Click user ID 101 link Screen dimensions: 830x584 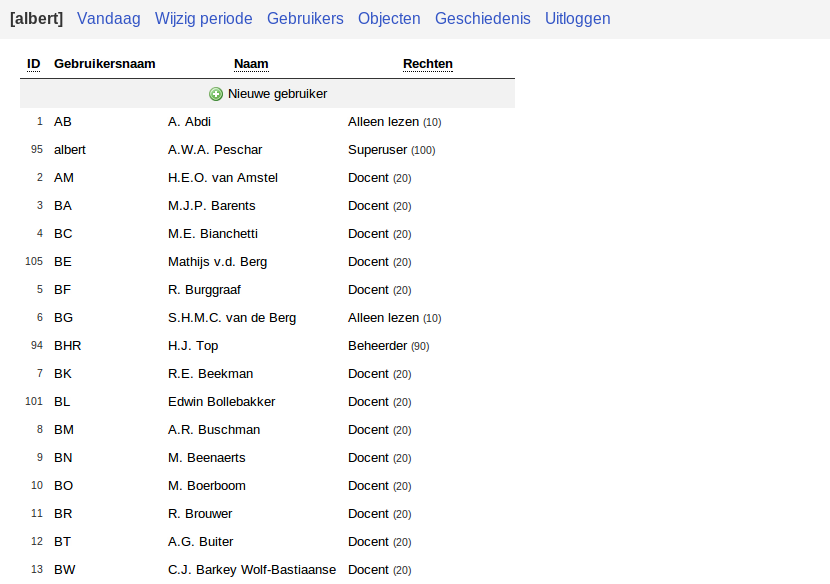click(x=34, y=402)
